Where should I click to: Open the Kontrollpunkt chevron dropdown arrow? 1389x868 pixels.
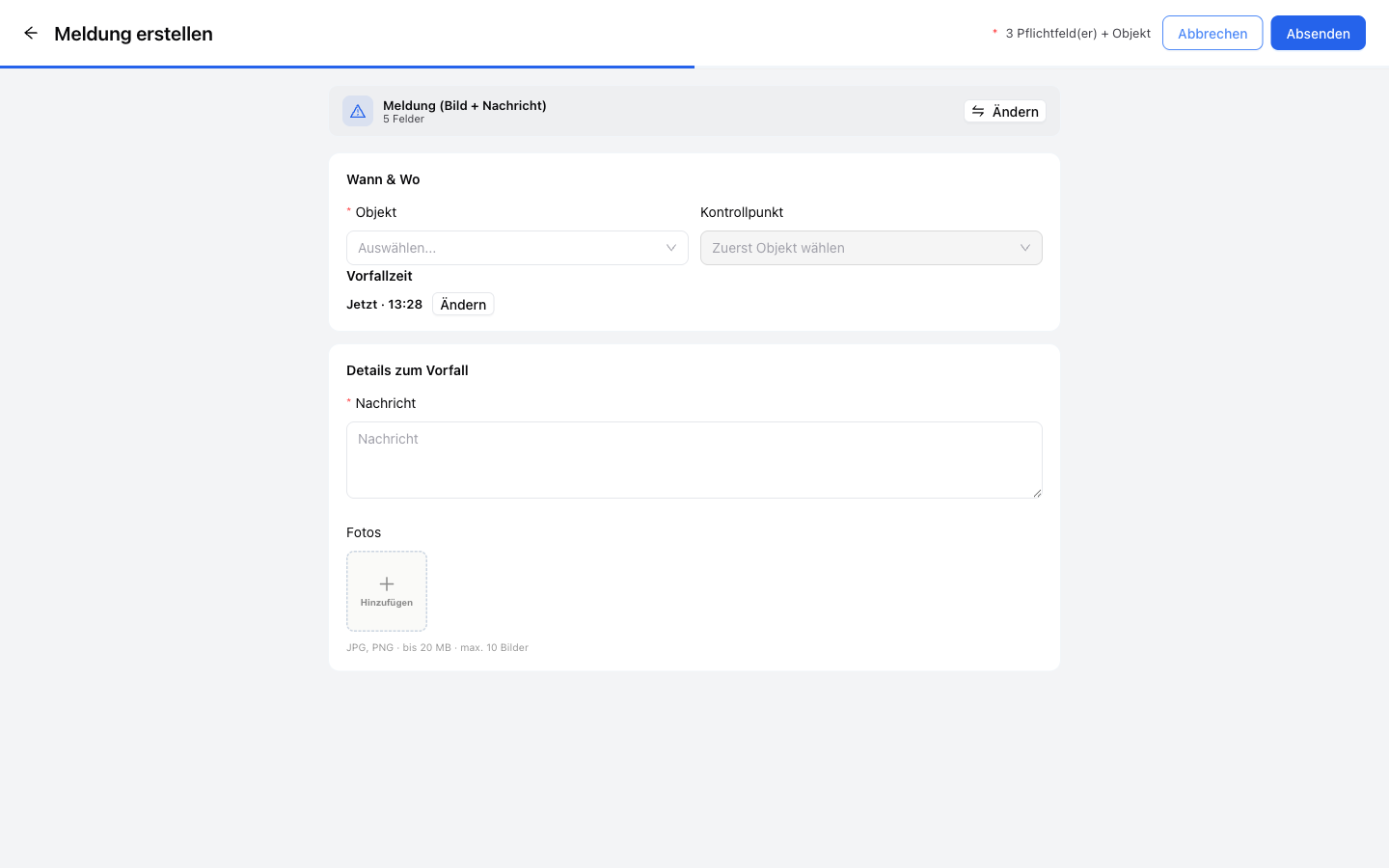tap(1025, 248)
